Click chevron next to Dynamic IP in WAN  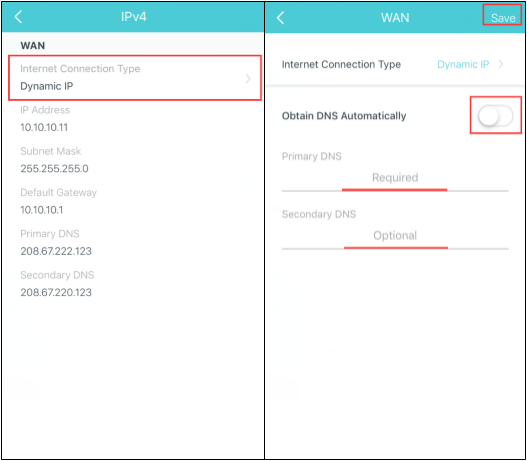click(x=501, y=64)
